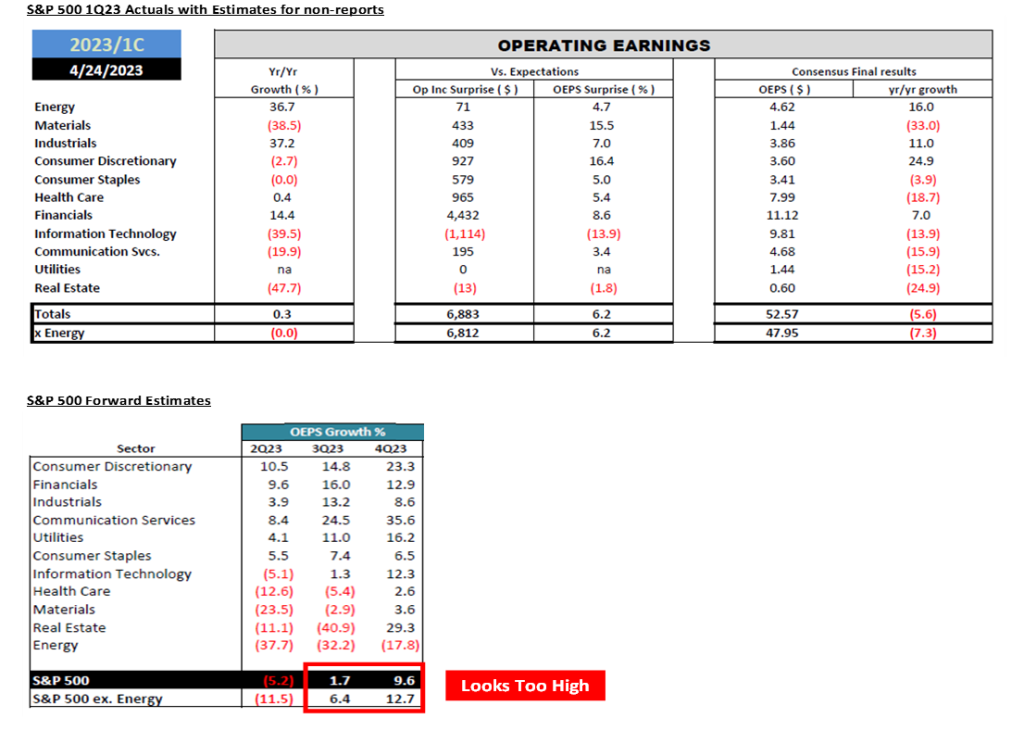Click Materials 2Q23 value (23.5)
This screenshot has height=731, width=1024.
(x=274, y=609)
